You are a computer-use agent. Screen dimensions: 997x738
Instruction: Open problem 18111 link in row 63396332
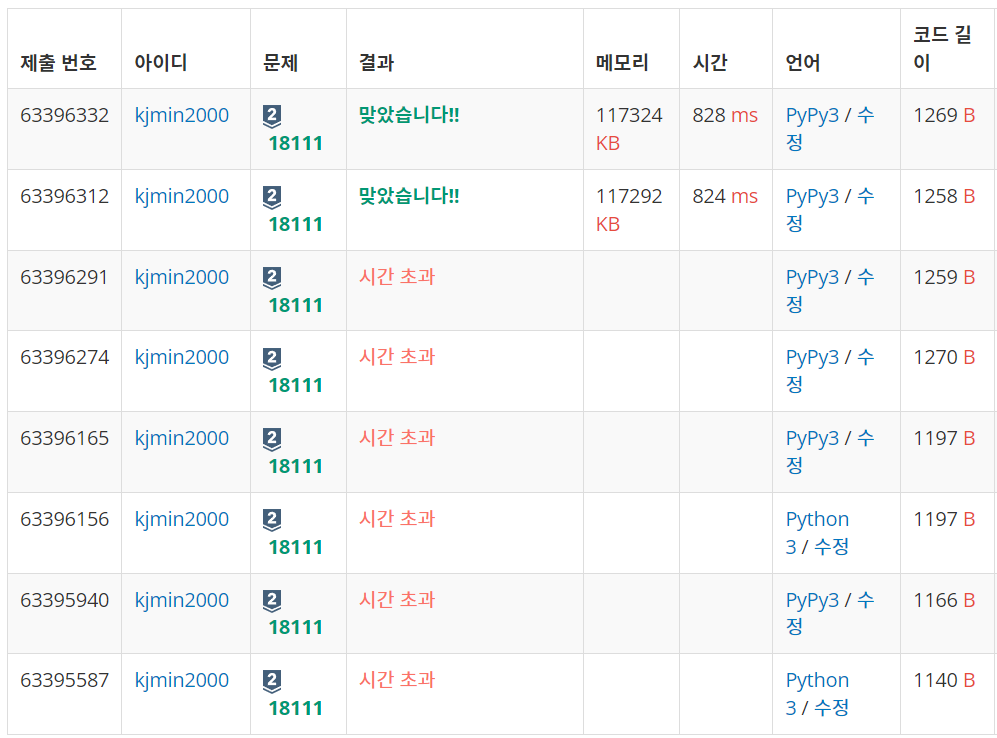(296, 144)
